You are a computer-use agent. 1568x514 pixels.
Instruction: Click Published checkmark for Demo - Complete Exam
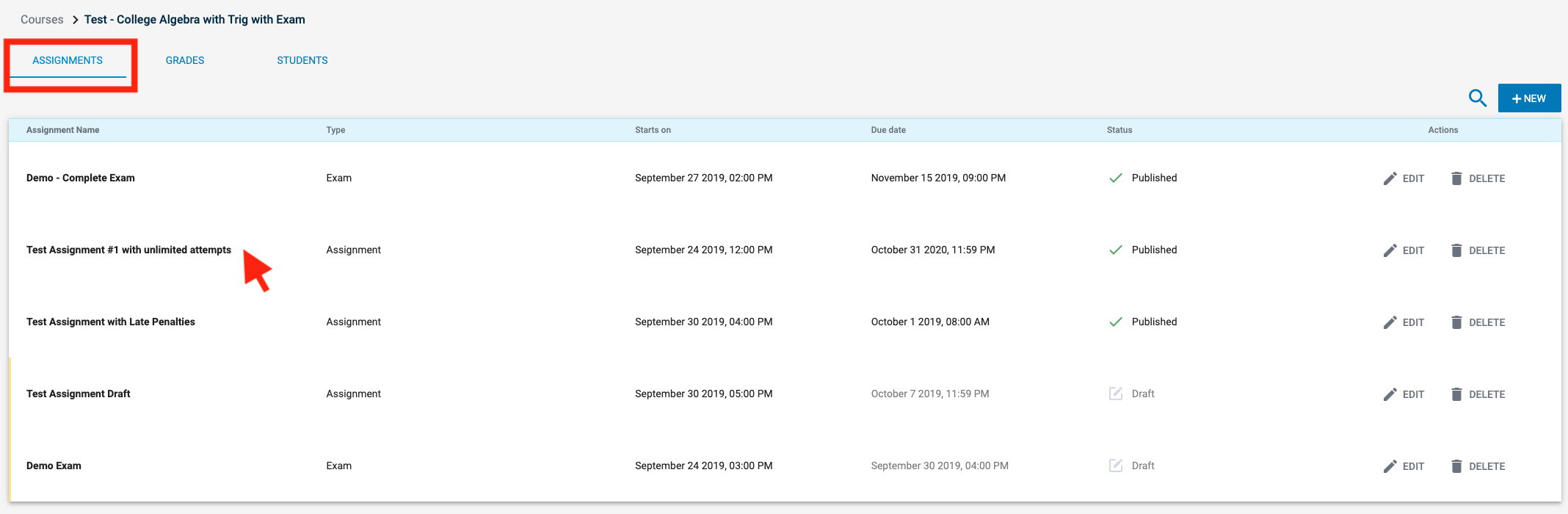click(x=1116, y=178)
